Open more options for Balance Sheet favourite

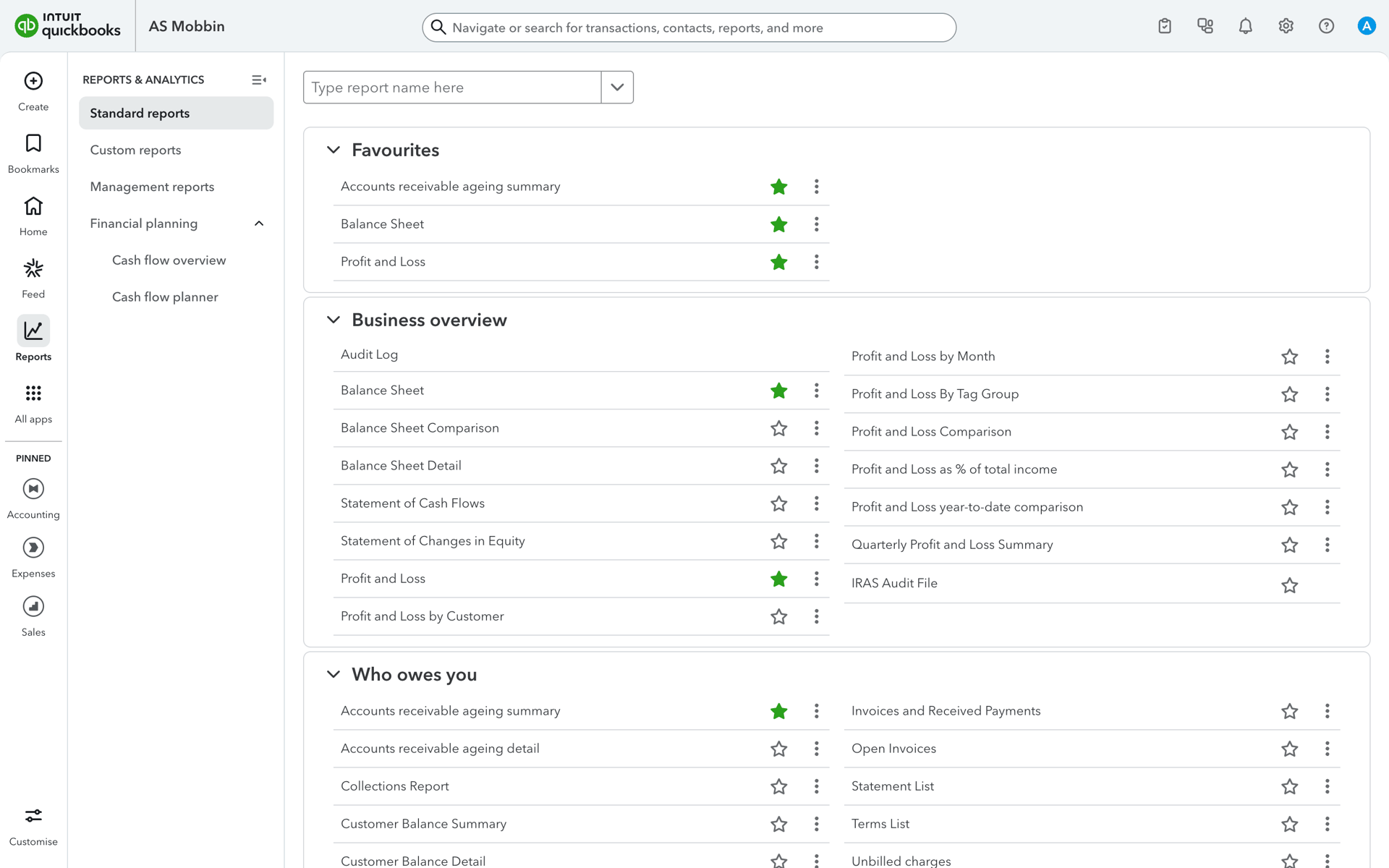click(x=817, y=224)
